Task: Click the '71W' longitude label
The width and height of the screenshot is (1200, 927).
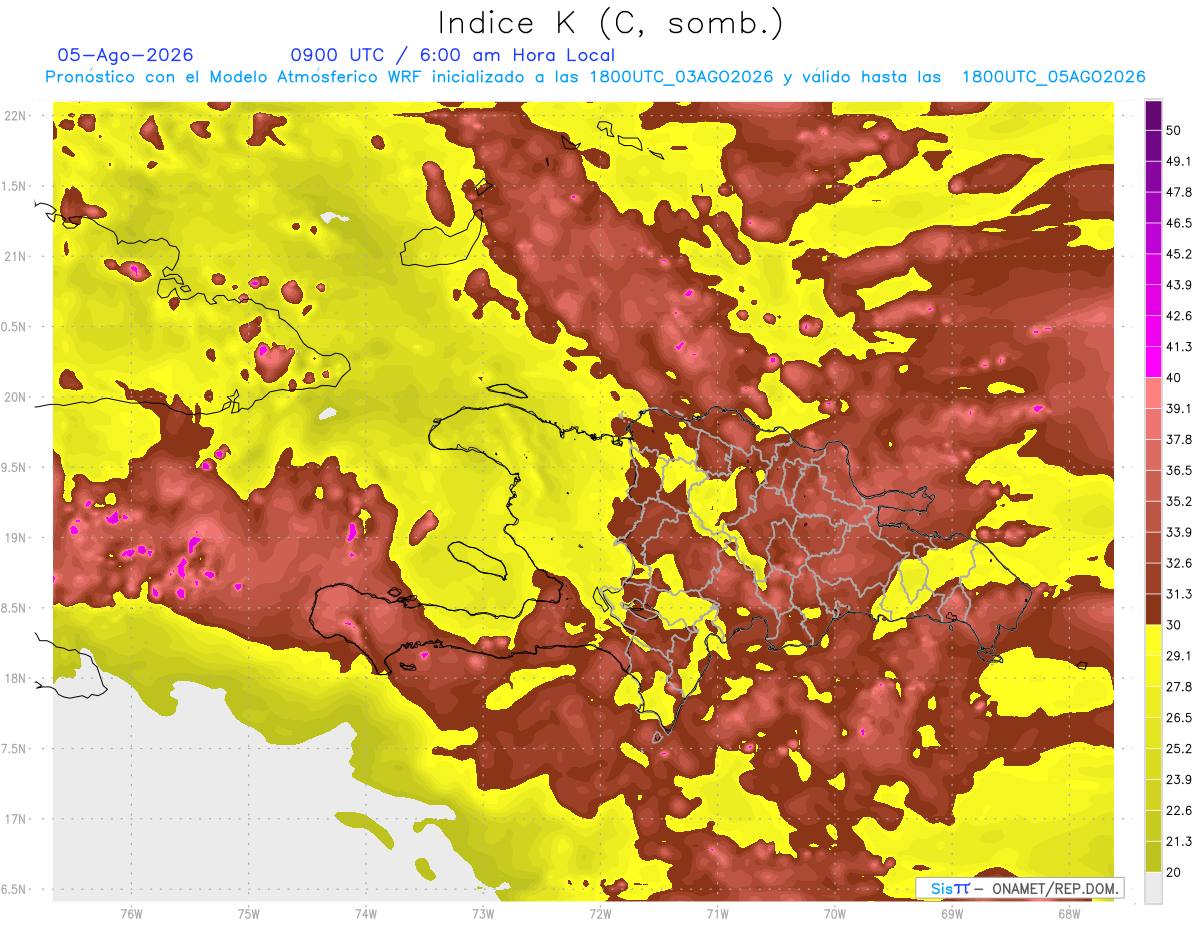Action: 717,914
